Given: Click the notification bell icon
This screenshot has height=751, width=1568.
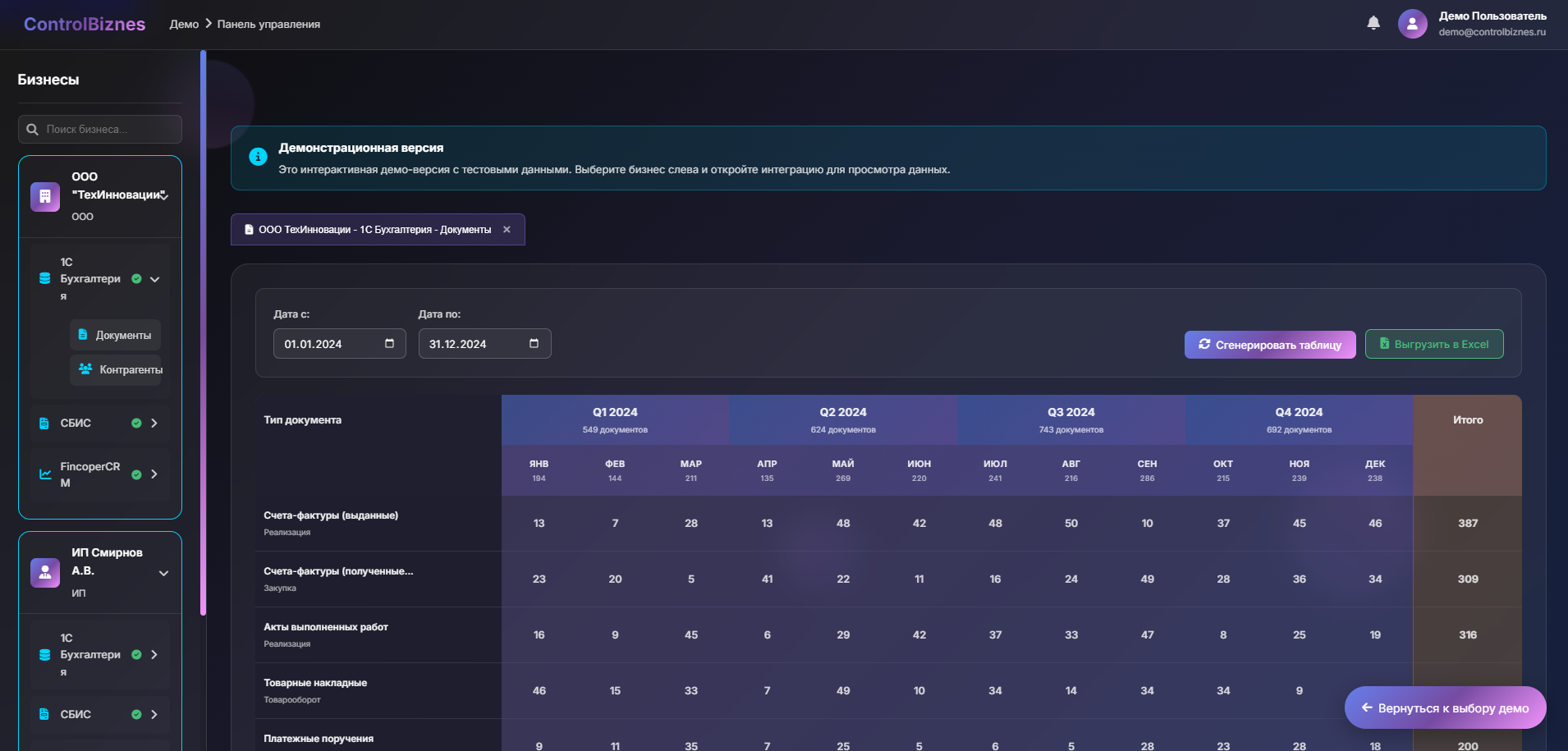Looking at the screenshot, I should point(1373,23).
